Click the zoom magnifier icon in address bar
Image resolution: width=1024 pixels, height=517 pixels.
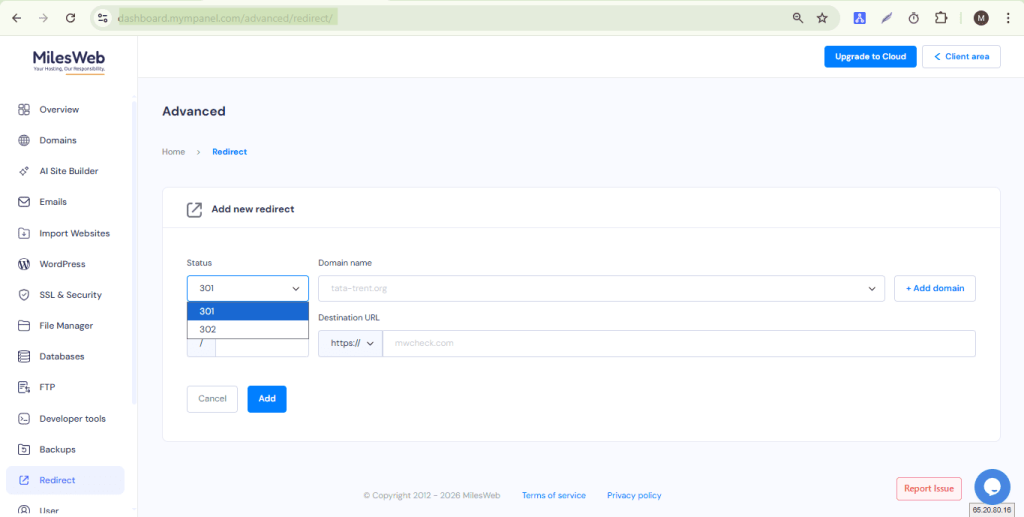(x=798, y=18)
